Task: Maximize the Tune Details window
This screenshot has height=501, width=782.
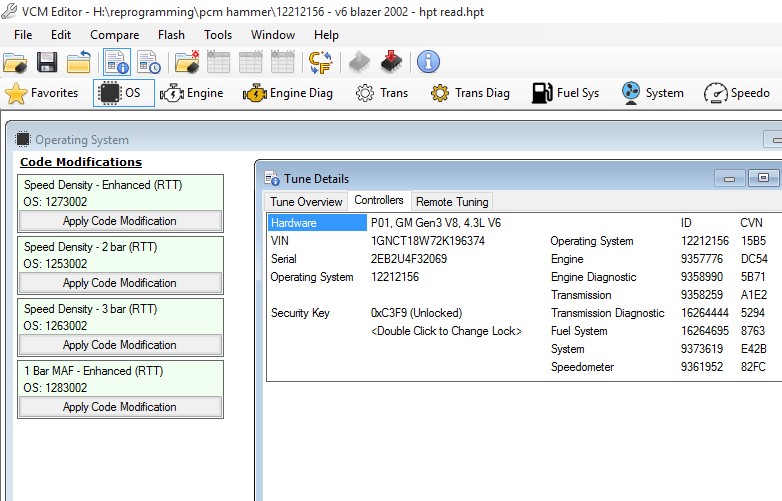Action: [763, 178]
